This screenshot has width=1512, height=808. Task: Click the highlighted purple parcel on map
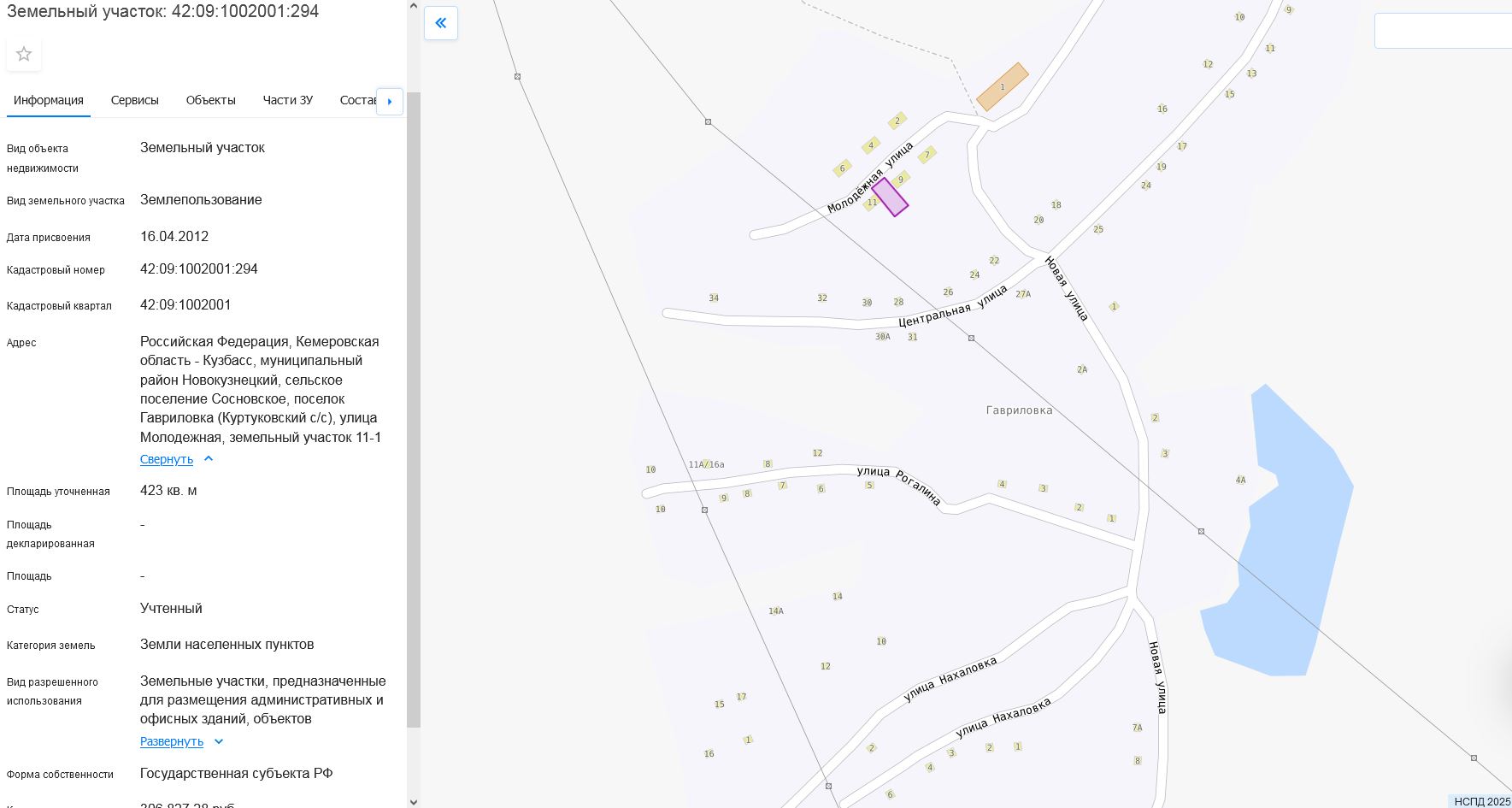[x=890, y=198]
